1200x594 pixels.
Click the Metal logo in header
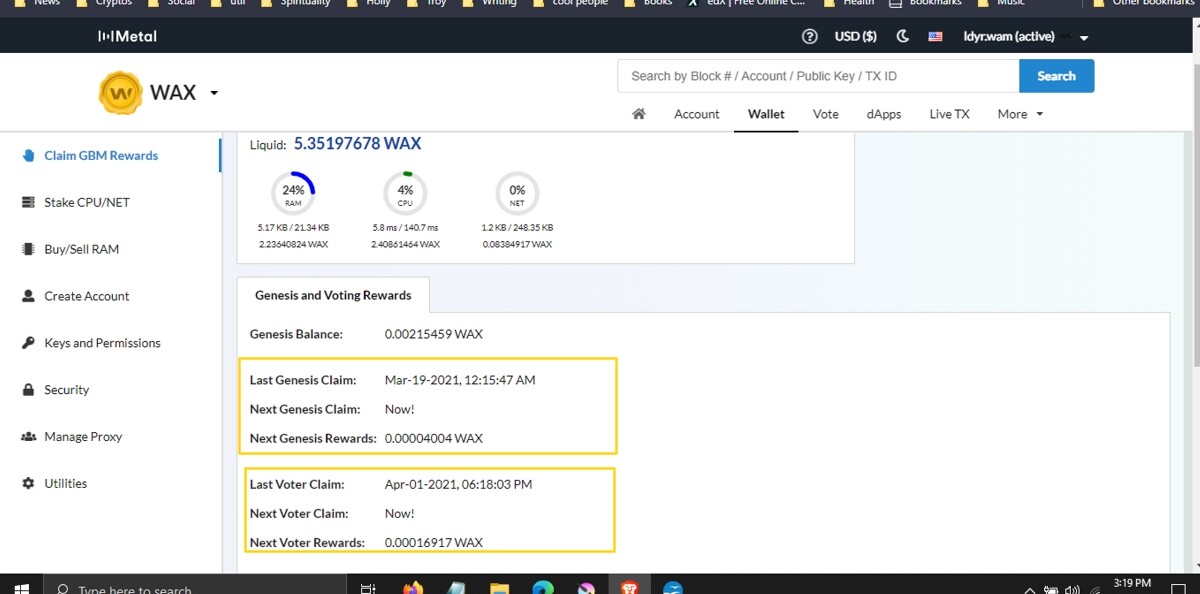(127, 36)
